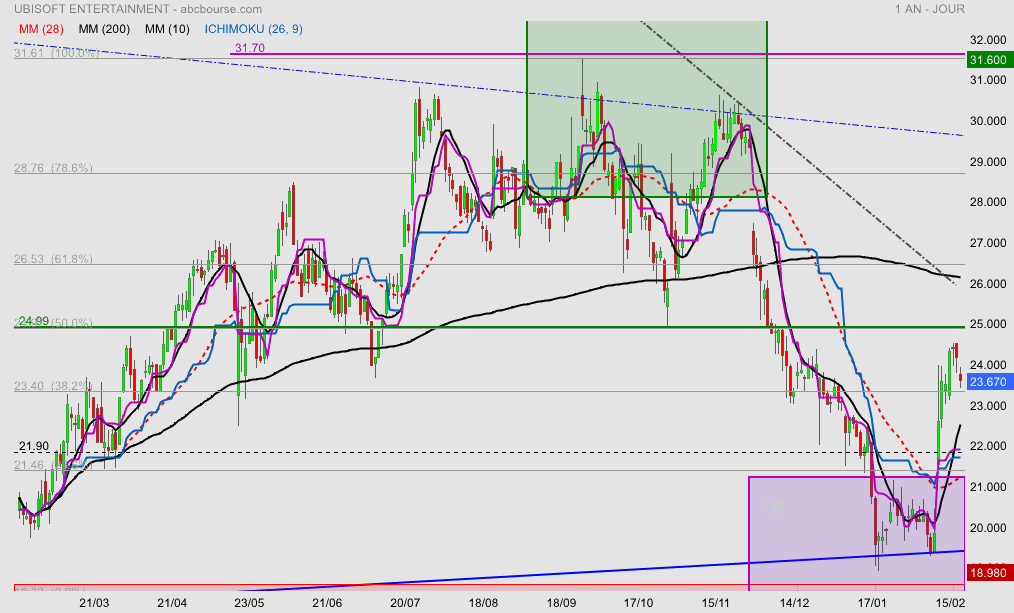The image size is (1014, 613).
Task: Click the red 18.980 price tag
Action: (989, 572)
